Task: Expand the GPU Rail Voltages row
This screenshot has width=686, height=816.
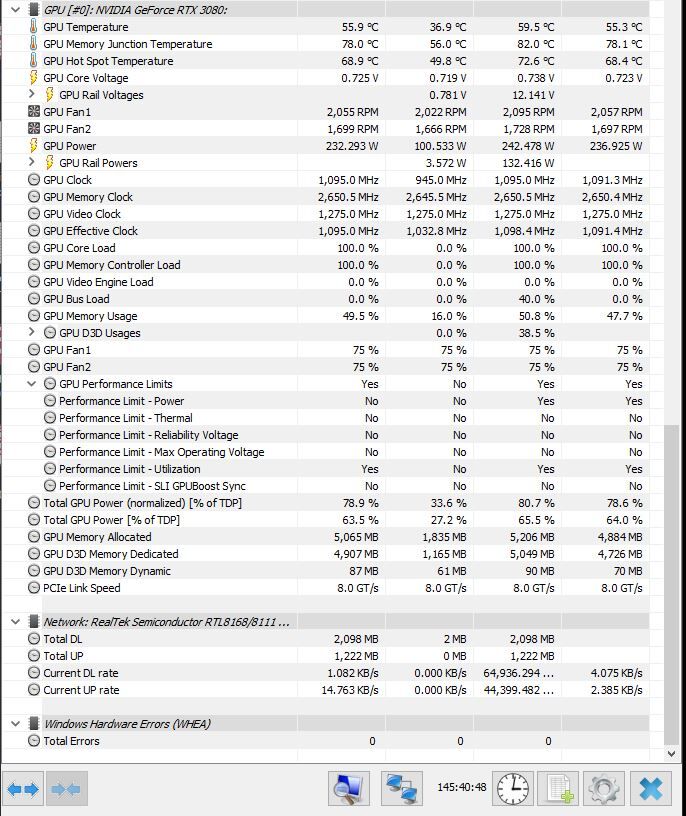Action: pyautogui.click(x=32, y=95)
